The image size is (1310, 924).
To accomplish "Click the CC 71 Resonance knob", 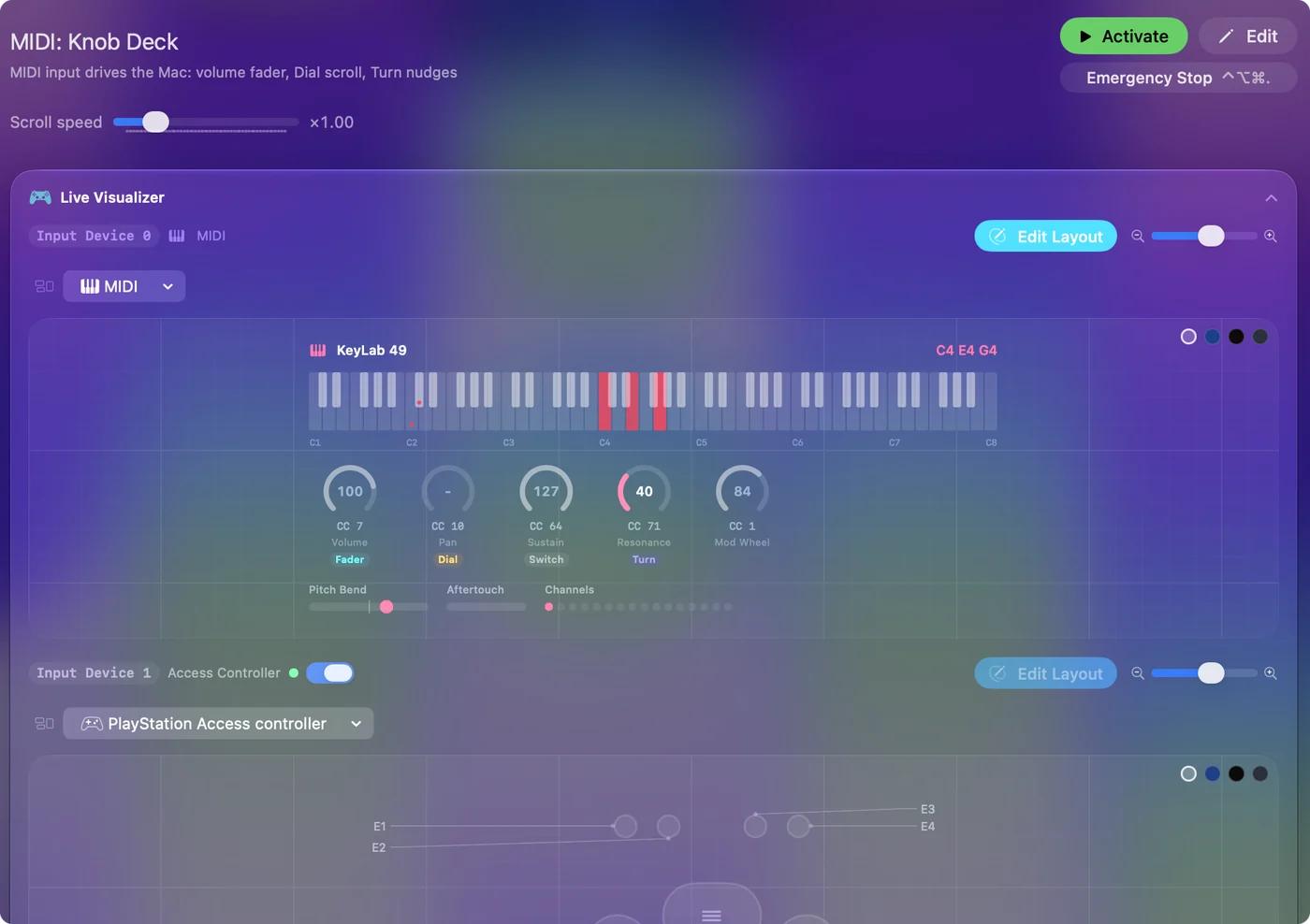I will (x=644, y=491).
